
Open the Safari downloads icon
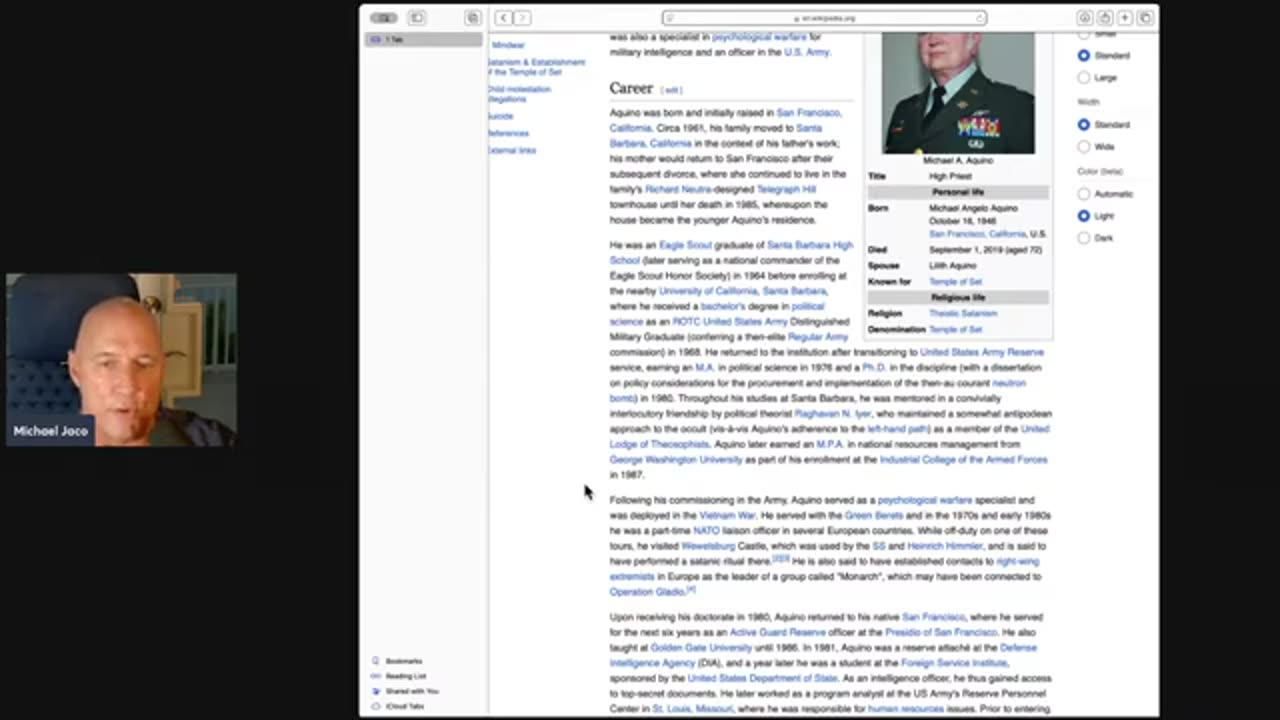(1084, 18)
